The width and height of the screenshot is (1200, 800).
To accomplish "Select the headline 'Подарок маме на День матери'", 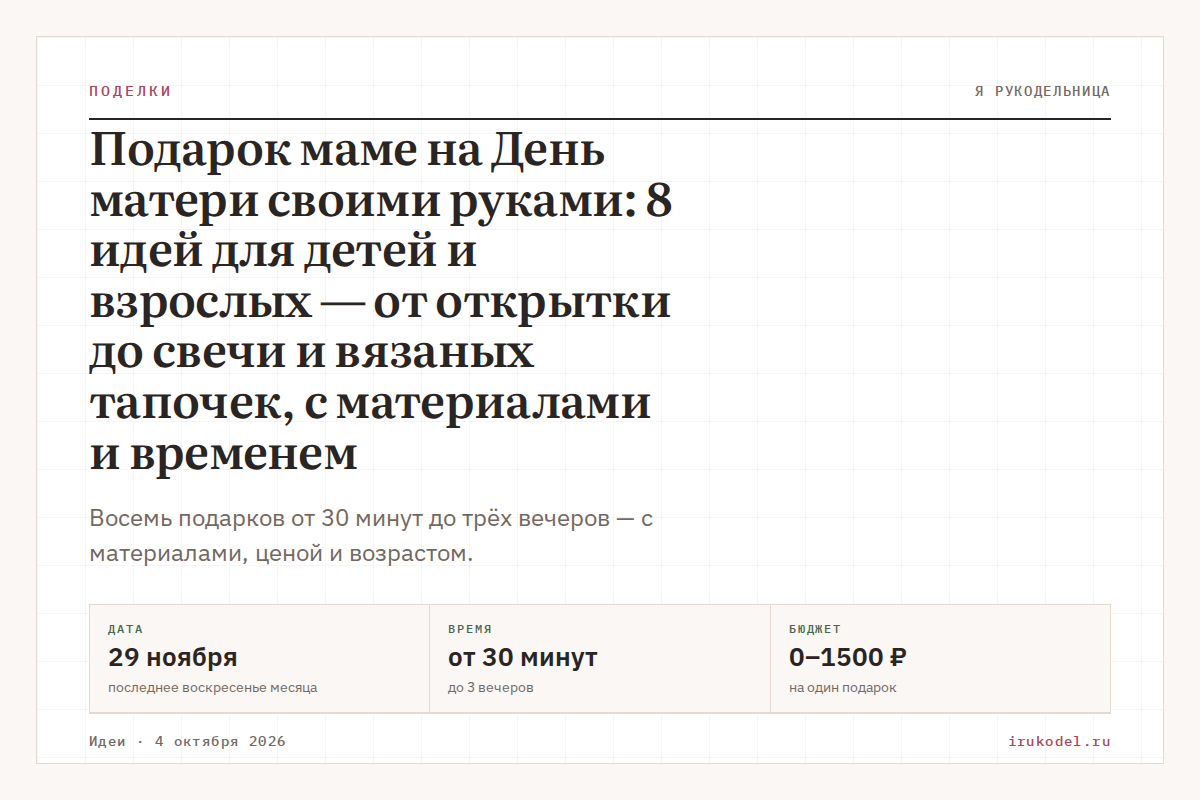I will tap(381, 303).
